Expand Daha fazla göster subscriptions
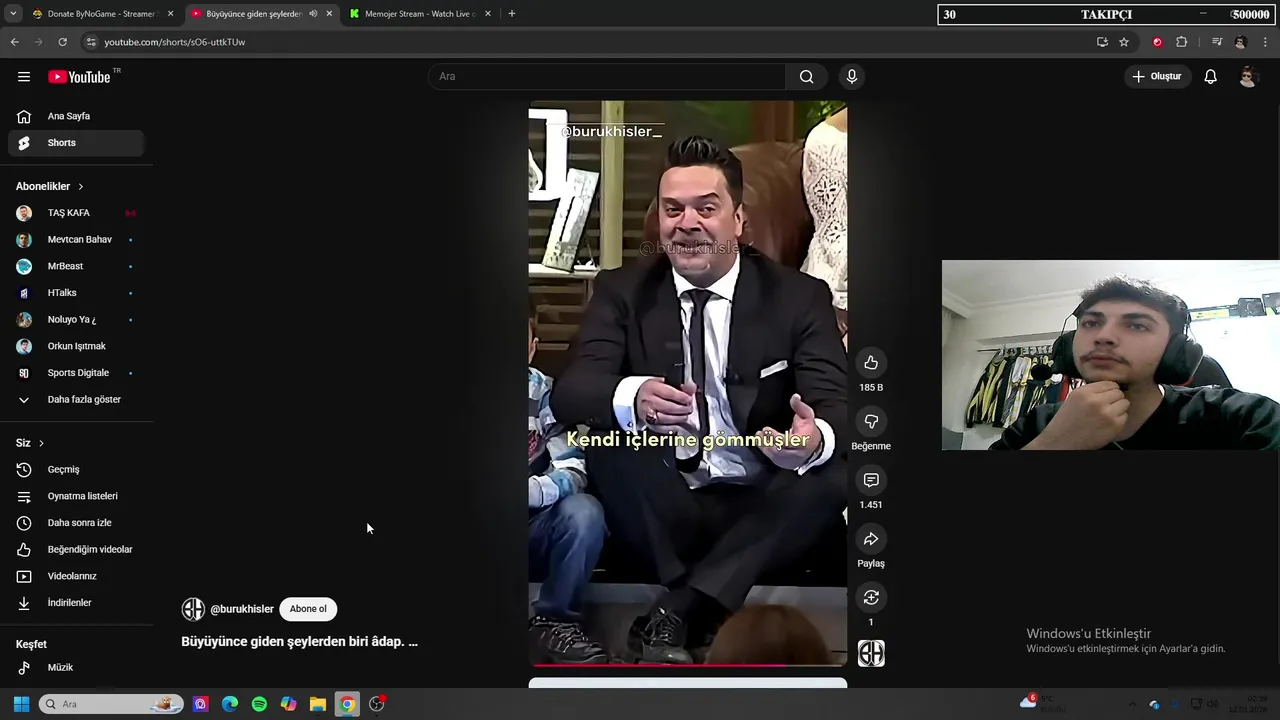Image resolution: width=1280 pixels, height=720 pixels. [x=76, y=400]
